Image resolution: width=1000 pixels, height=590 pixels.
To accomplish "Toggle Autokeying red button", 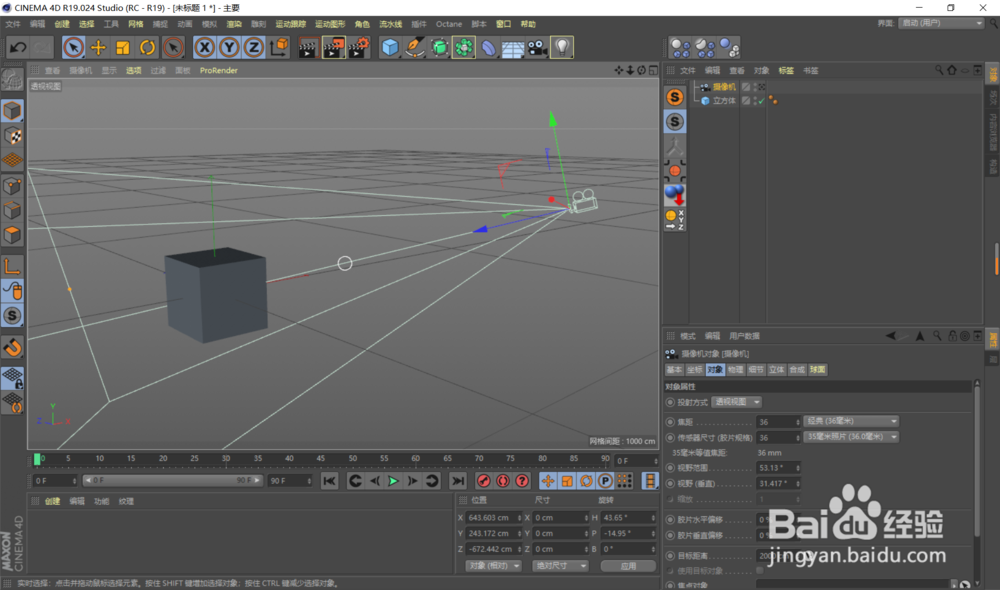I will pyautogui.click(x=503, y=482).
